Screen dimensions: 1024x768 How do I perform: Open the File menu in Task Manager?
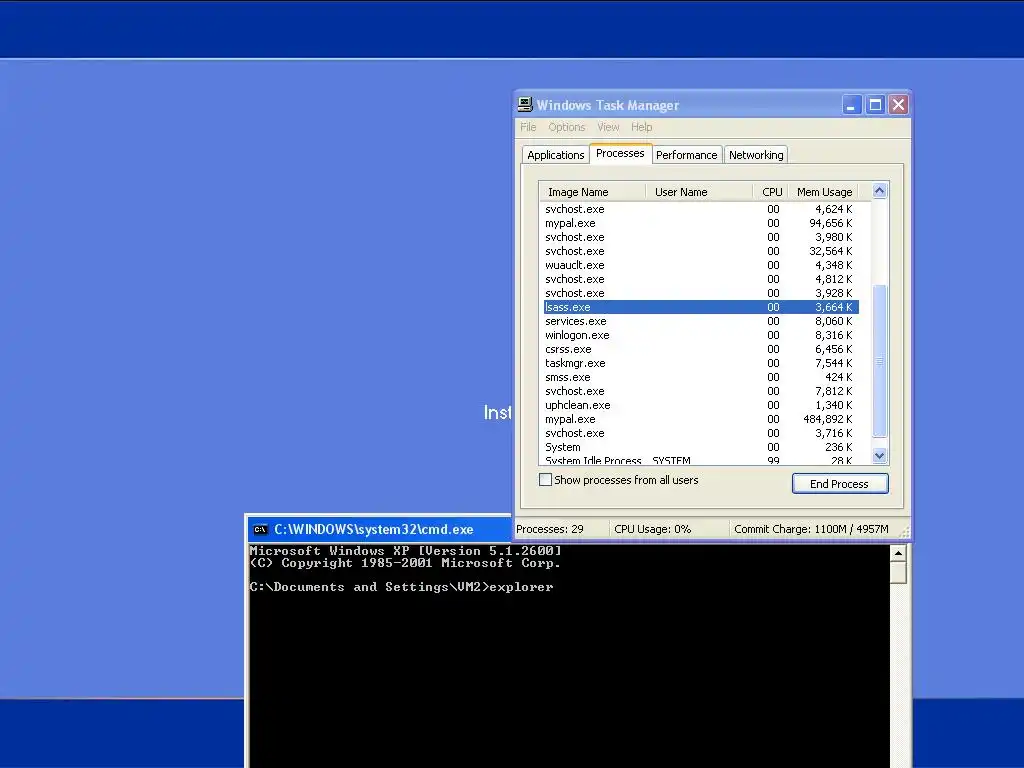pyautogui.click(x=528, y=127)
